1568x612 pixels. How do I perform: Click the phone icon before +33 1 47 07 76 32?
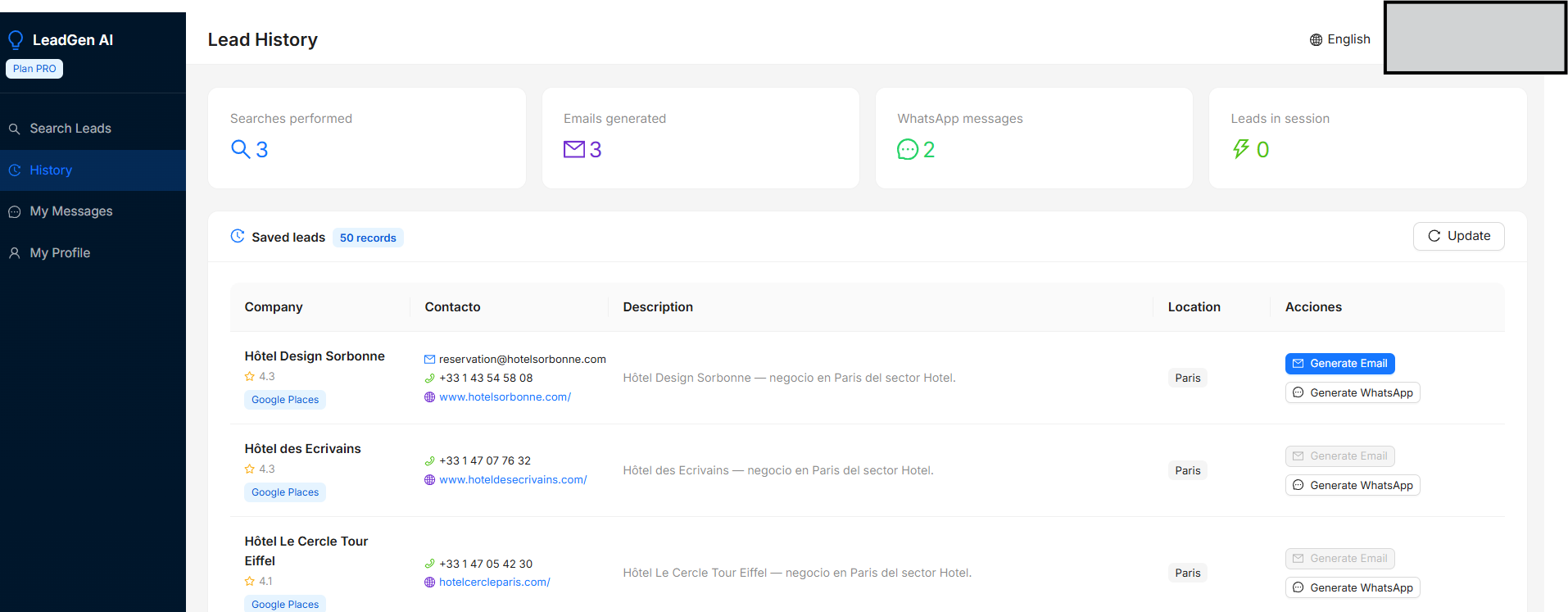(429, 461)
